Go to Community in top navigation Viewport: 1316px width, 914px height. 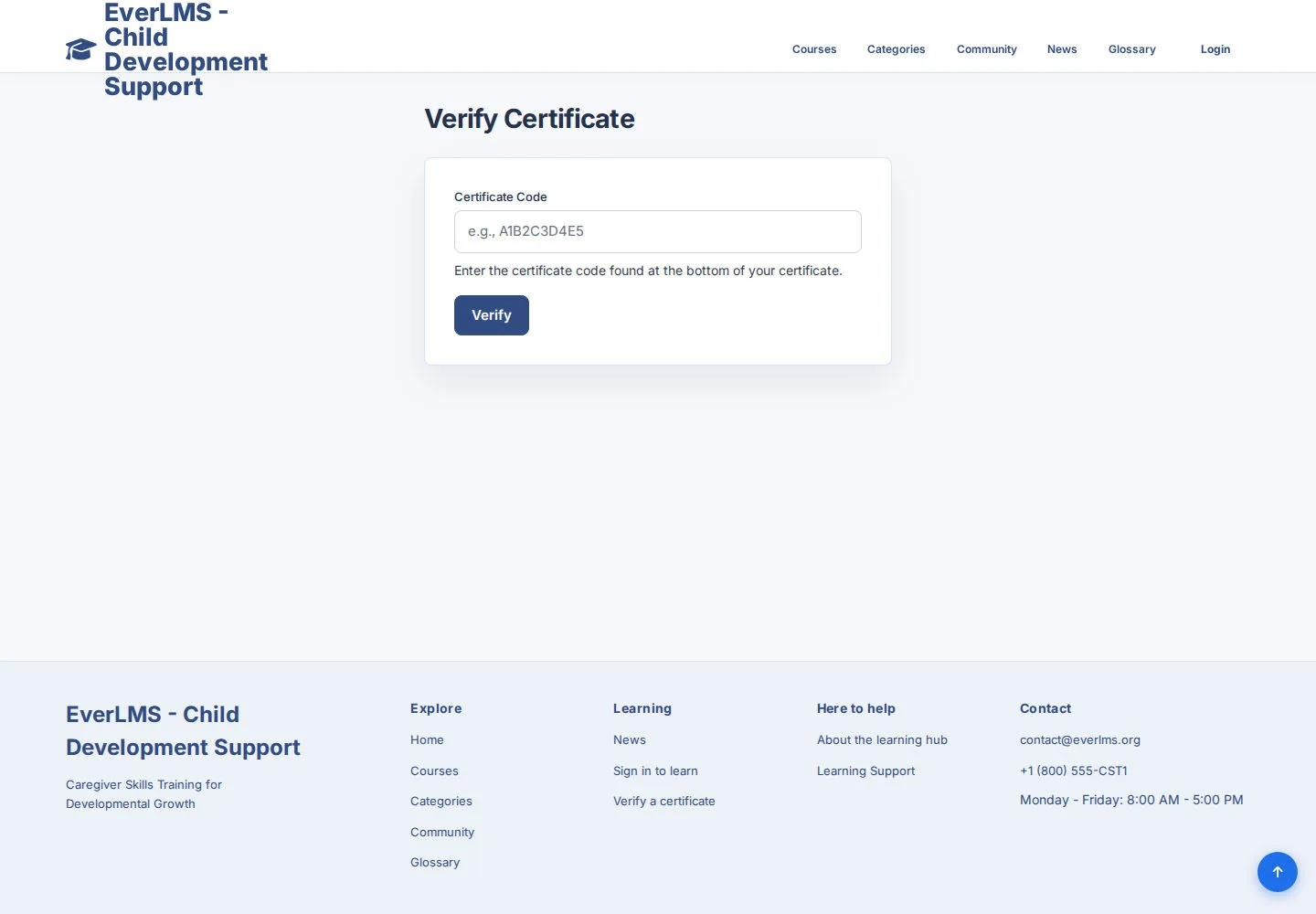[x=987, y=49]
